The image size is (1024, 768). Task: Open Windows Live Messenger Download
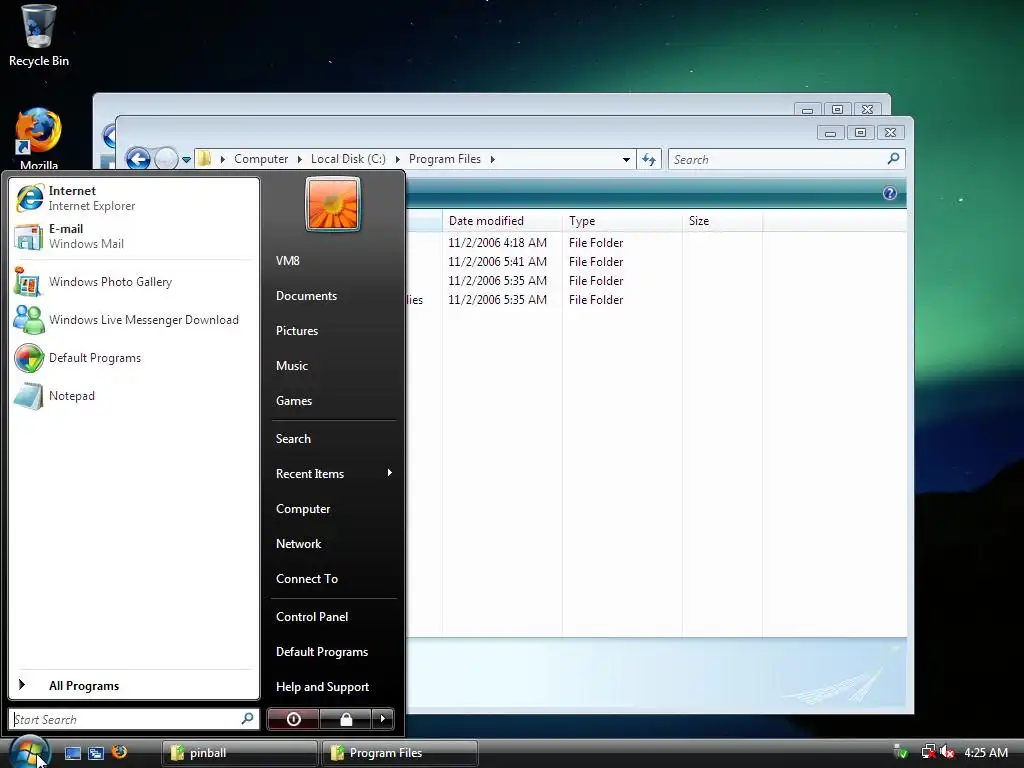(x=134, y=320)
